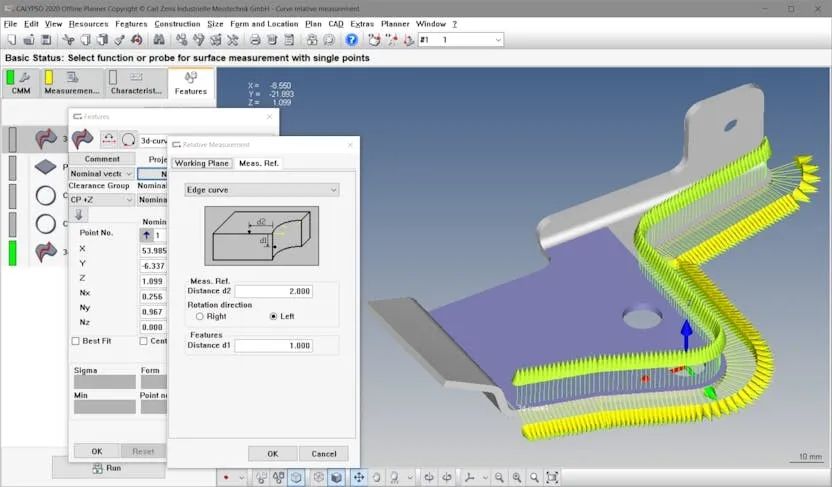Open the Form and Location menu

coord(264,24)
